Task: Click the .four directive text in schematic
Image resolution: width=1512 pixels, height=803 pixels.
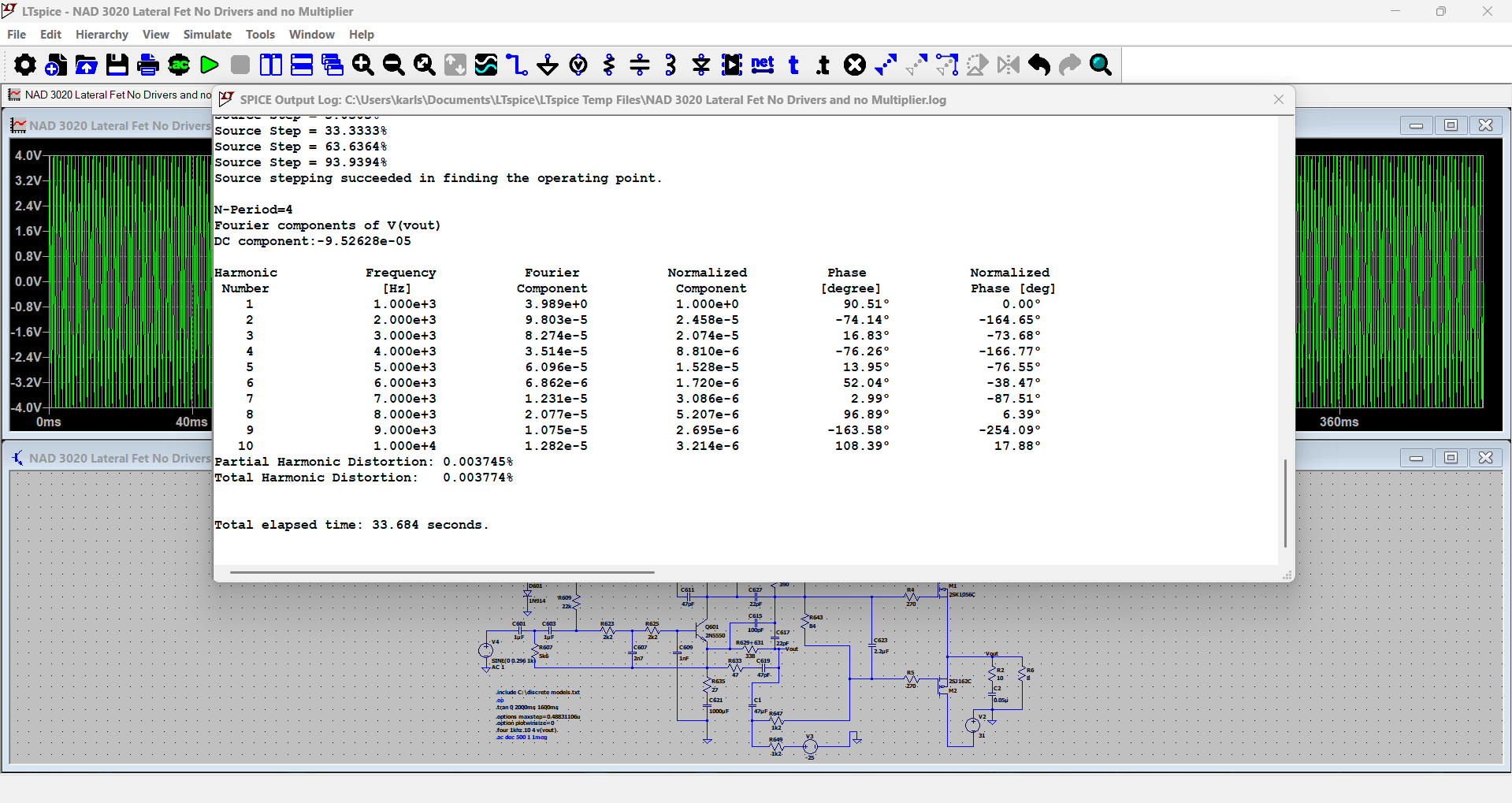Action: coord(526,731)
